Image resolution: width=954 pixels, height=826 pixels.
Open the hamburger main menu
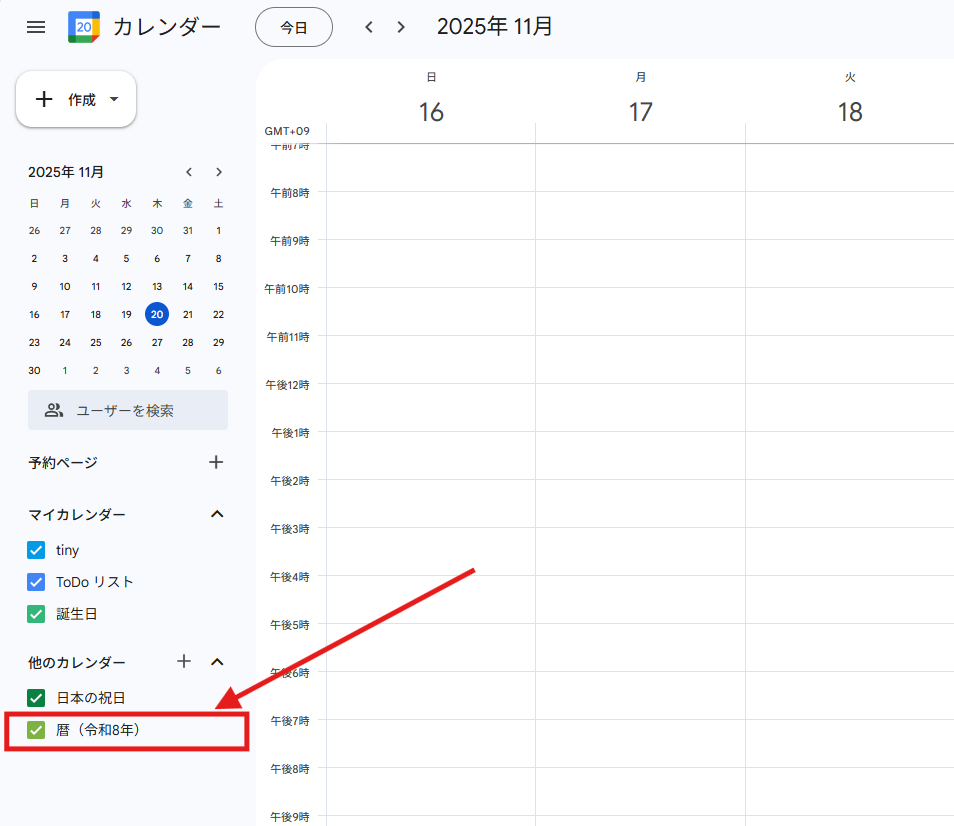(x=36, y=27)
